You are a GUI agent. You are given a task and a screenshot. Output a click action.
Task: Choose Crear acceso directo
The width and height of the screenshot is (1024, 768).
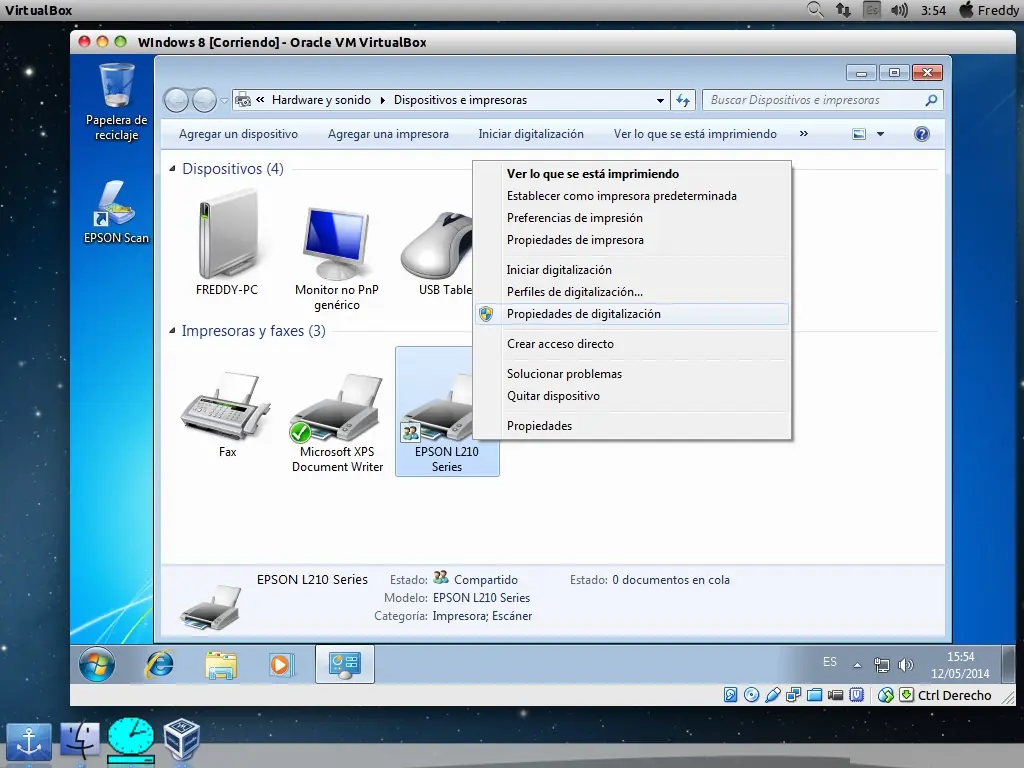click(x=632, y=344)
